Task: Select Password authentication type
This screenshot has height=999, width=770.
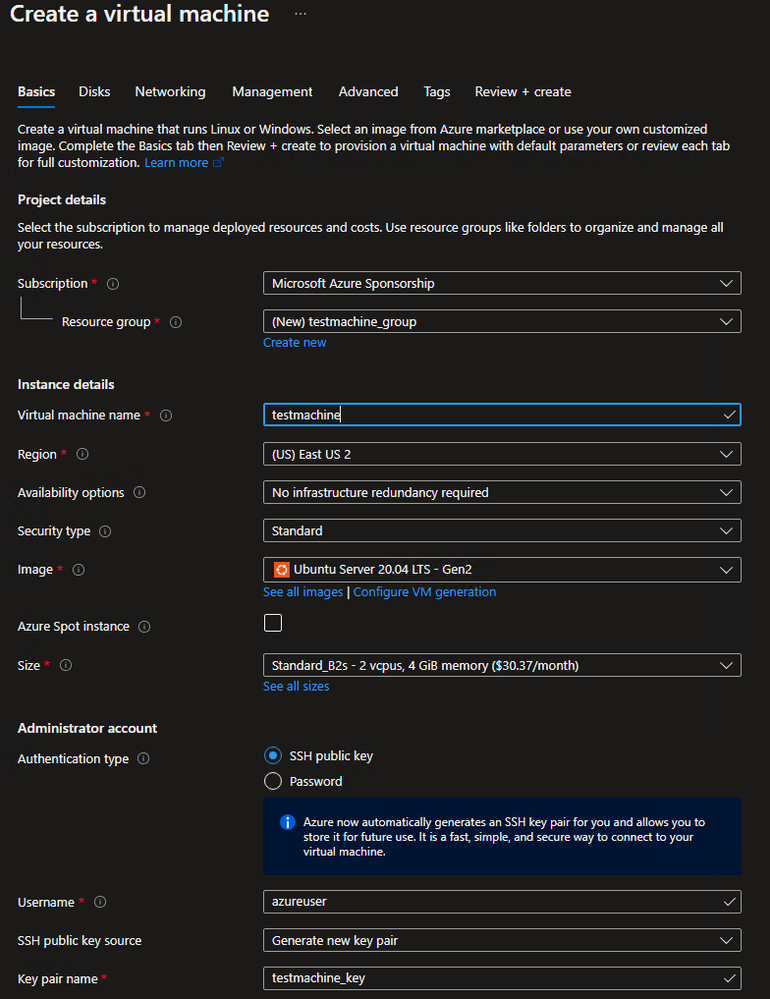Action: 273,781
